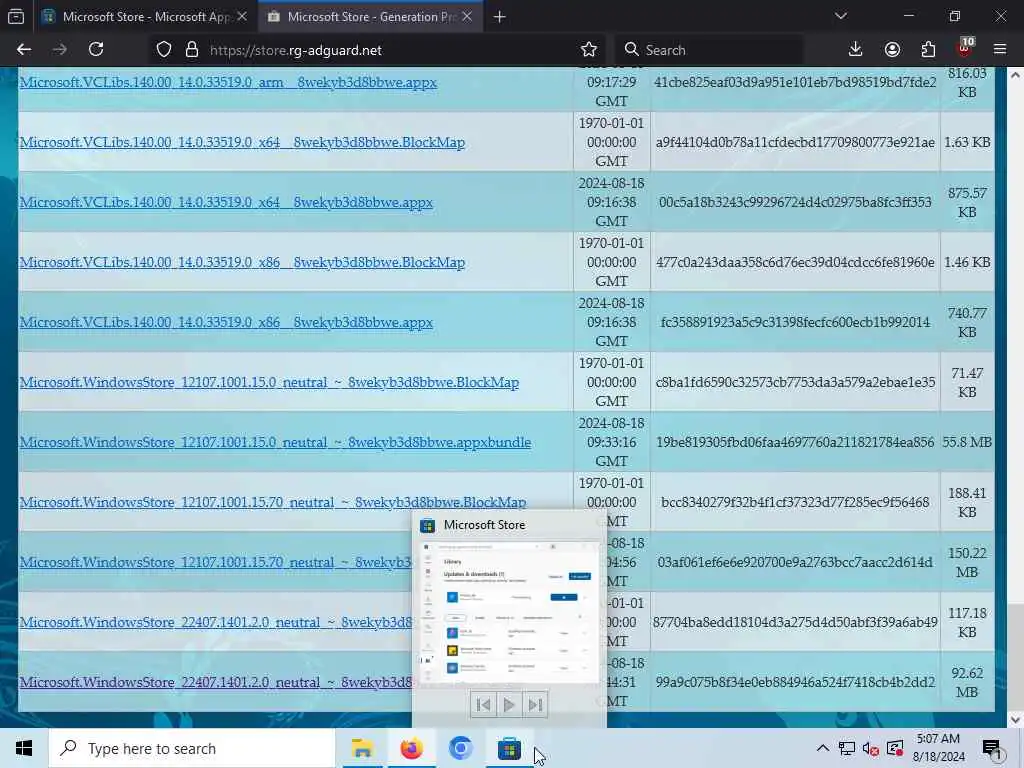Click the Firefox Search box
1024x768 pixels.
[709, 50]
